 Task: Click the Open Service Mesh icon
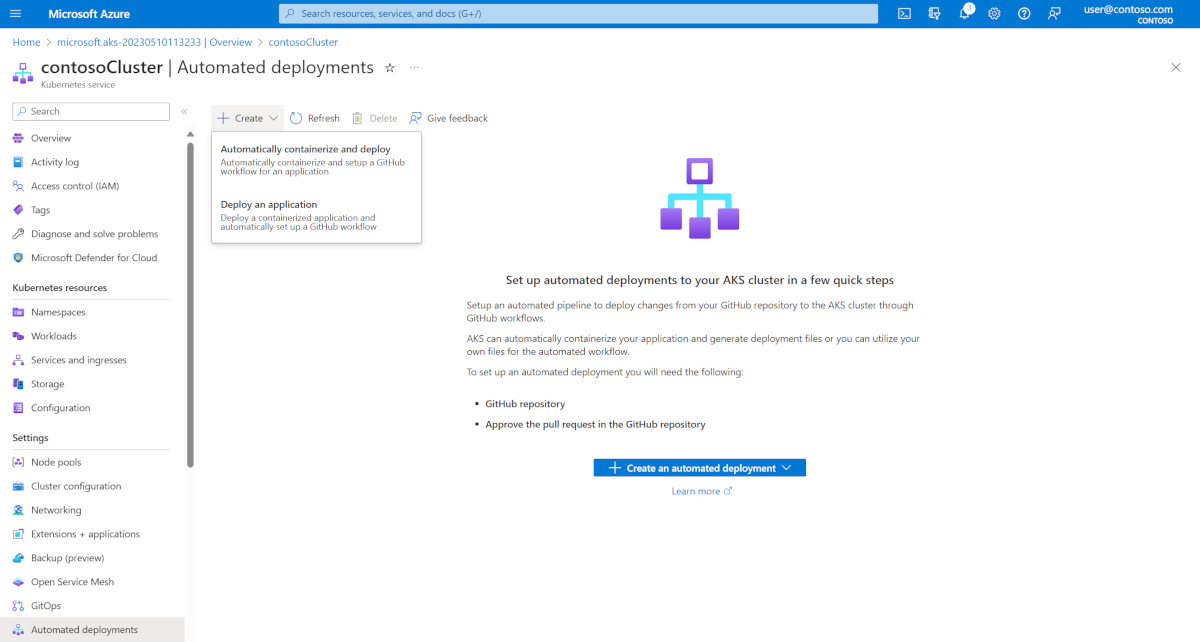point(19,582)
